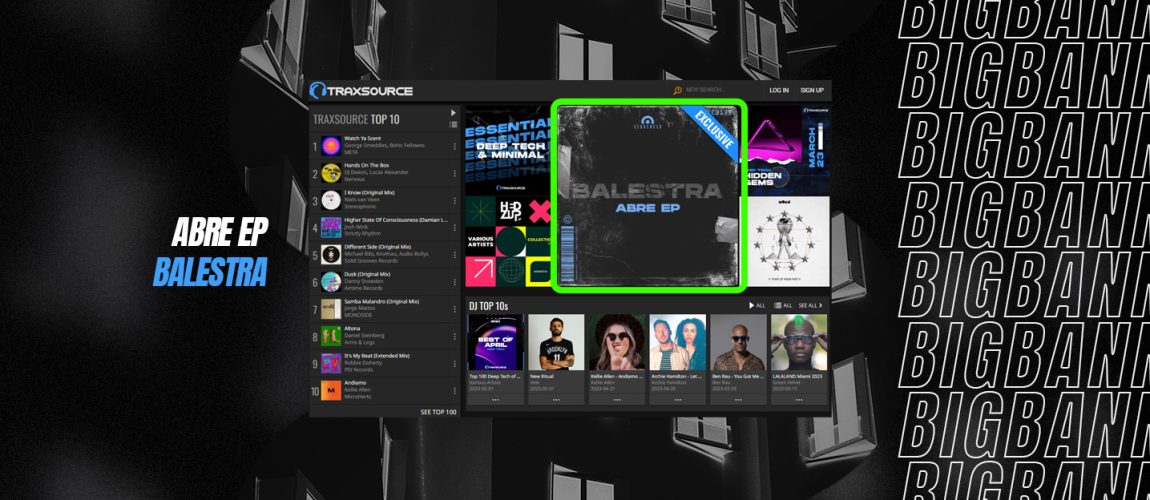Click artist name Danny Snowden
This screenshot has width=1150, height=500.
[363, 281]
